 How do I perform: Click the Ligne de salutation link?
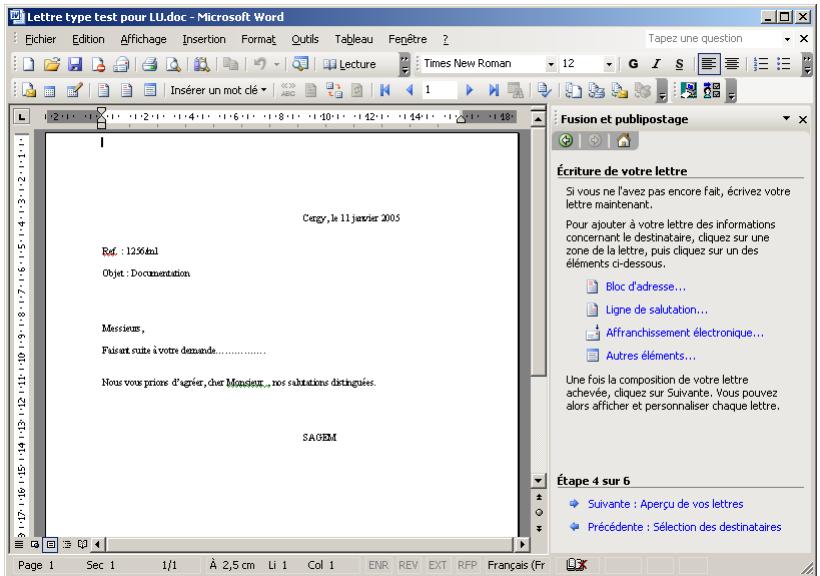coord(656,310)
